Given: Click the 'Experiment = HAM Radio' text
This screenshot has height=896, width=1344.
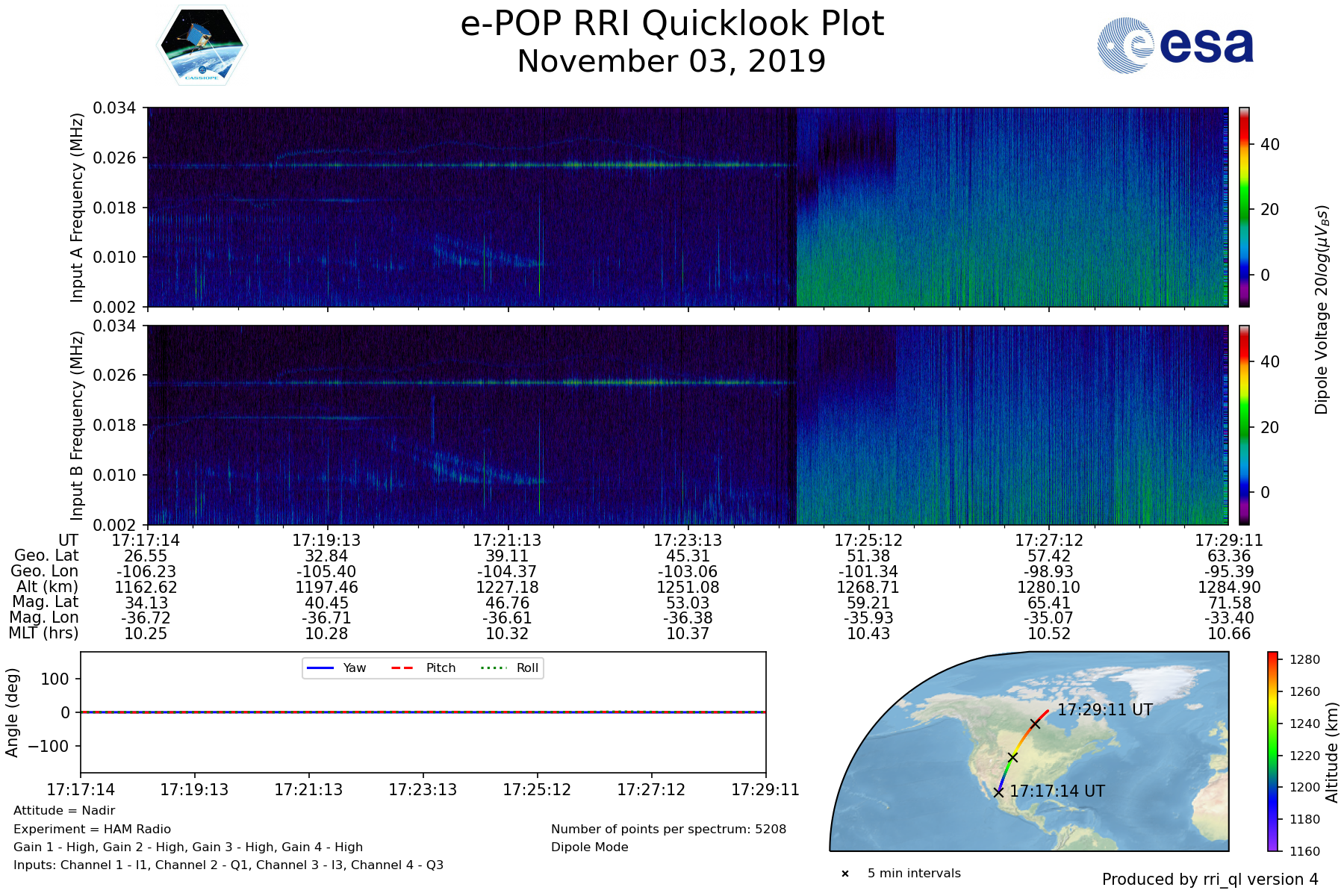Looking at the screenshot, I should click(92, 829).
